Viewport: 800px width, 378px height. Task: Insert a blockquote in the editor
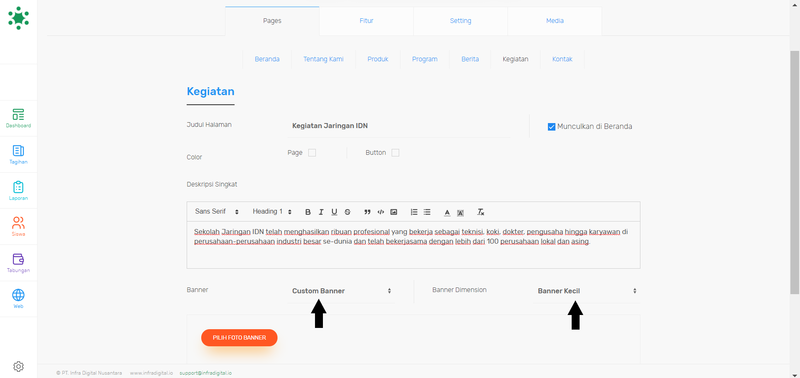[367, 212]
